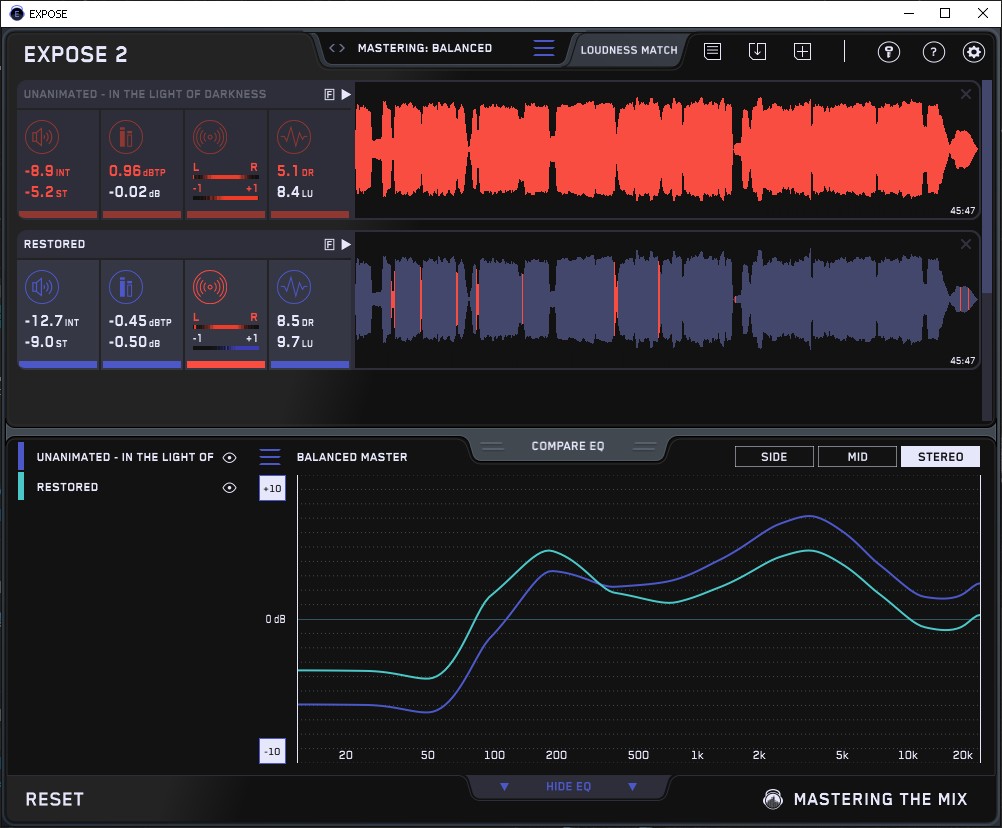
Task: Toggle the Loudness Match button
Action: [x=629, y=49]
